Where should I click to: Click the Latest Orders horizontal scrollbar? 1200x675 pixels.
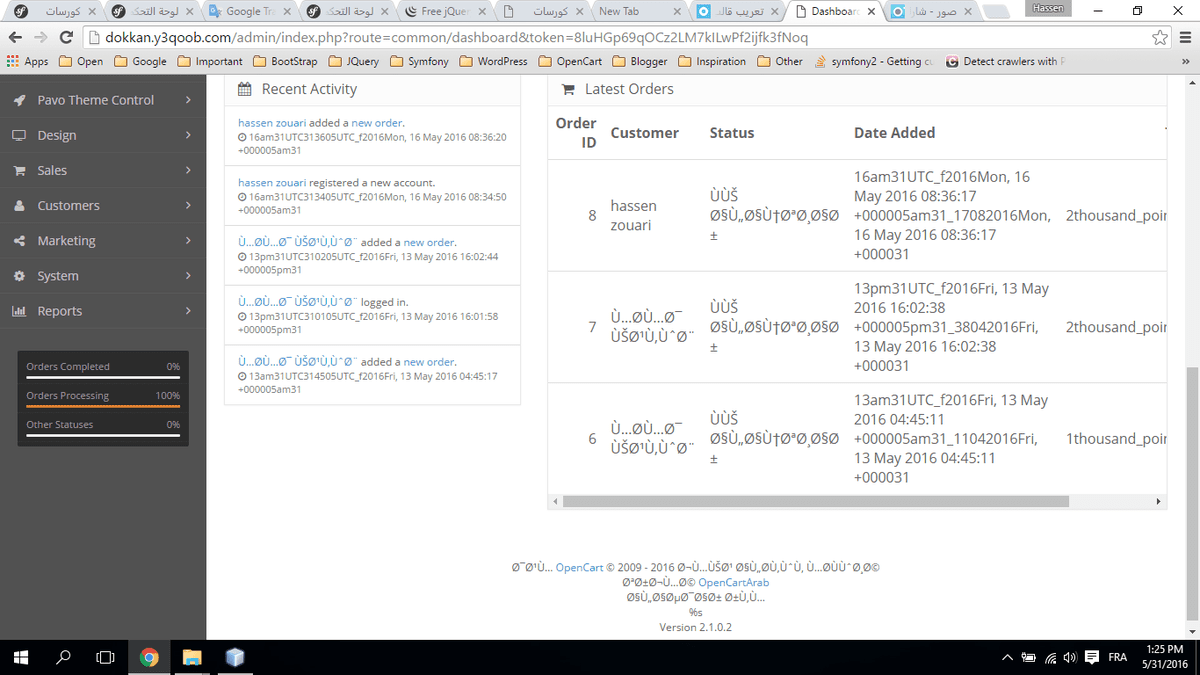(x=814, y=501)
